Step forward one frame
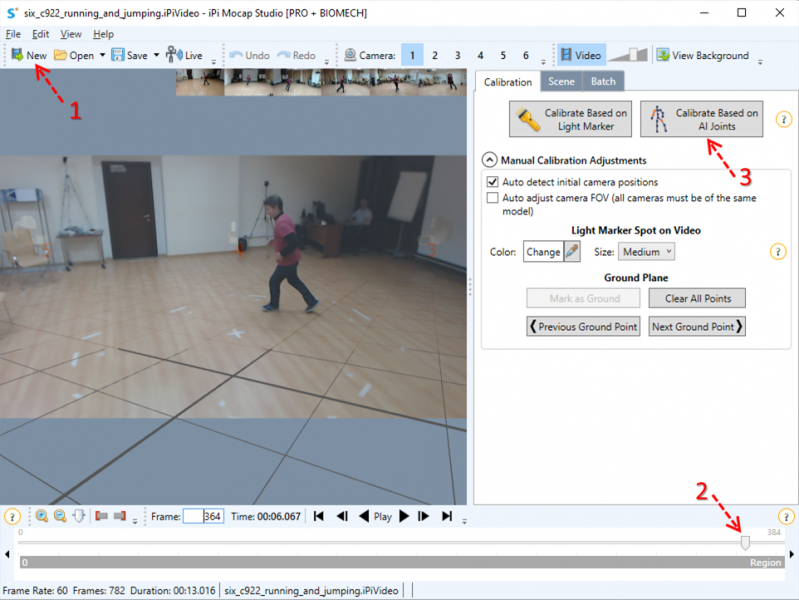The height and width of the screenshot is (600, 799). click(x=423, y=516)
